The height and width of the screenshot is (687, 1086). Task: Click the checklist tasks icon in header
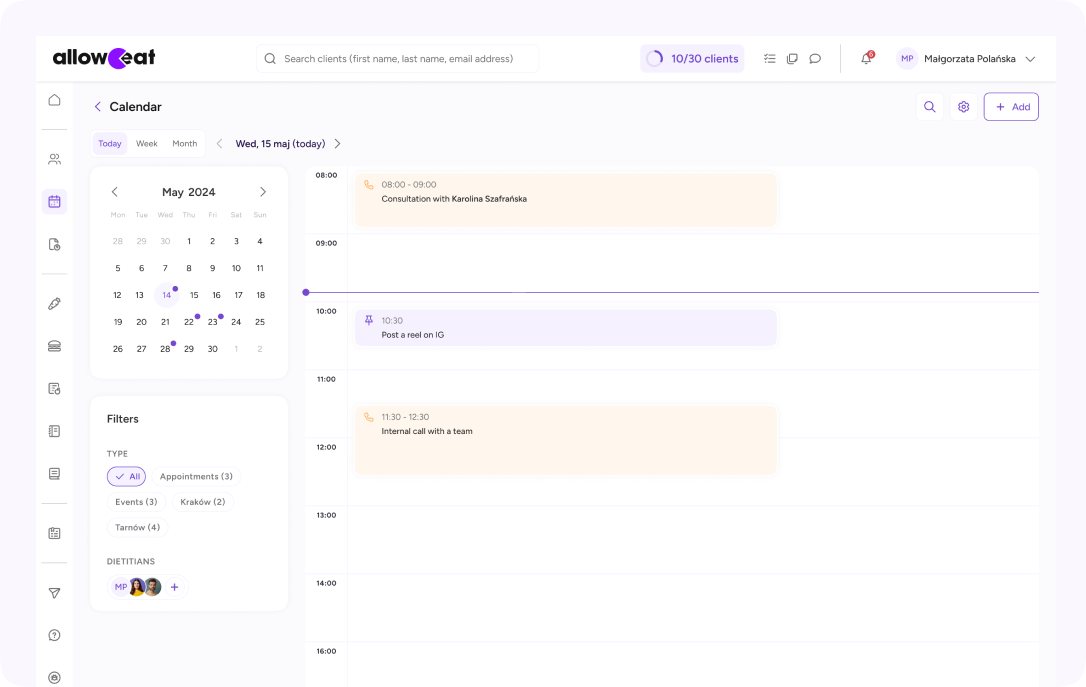tap(769, 59)
